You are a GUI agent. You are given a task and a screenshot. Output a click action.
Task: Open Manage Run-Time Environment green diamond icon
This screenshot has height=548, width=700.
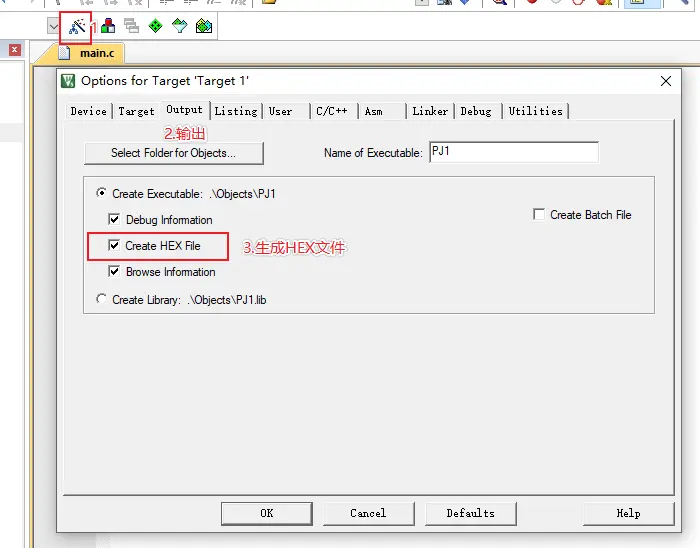pos(155,26)
